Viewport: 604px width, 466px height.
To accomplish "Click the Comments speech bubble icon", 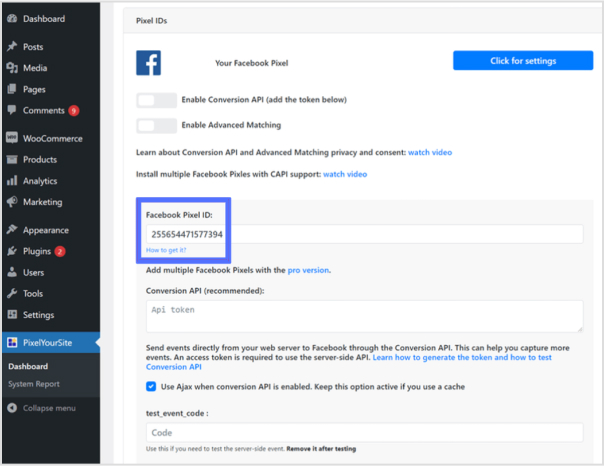I will pos(12,110).
